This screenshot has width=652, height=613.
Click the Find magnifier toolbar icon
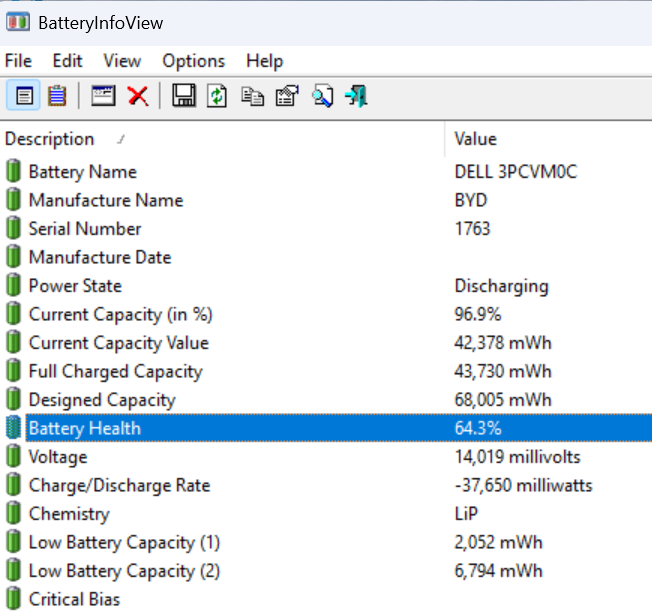coord(322,96)
